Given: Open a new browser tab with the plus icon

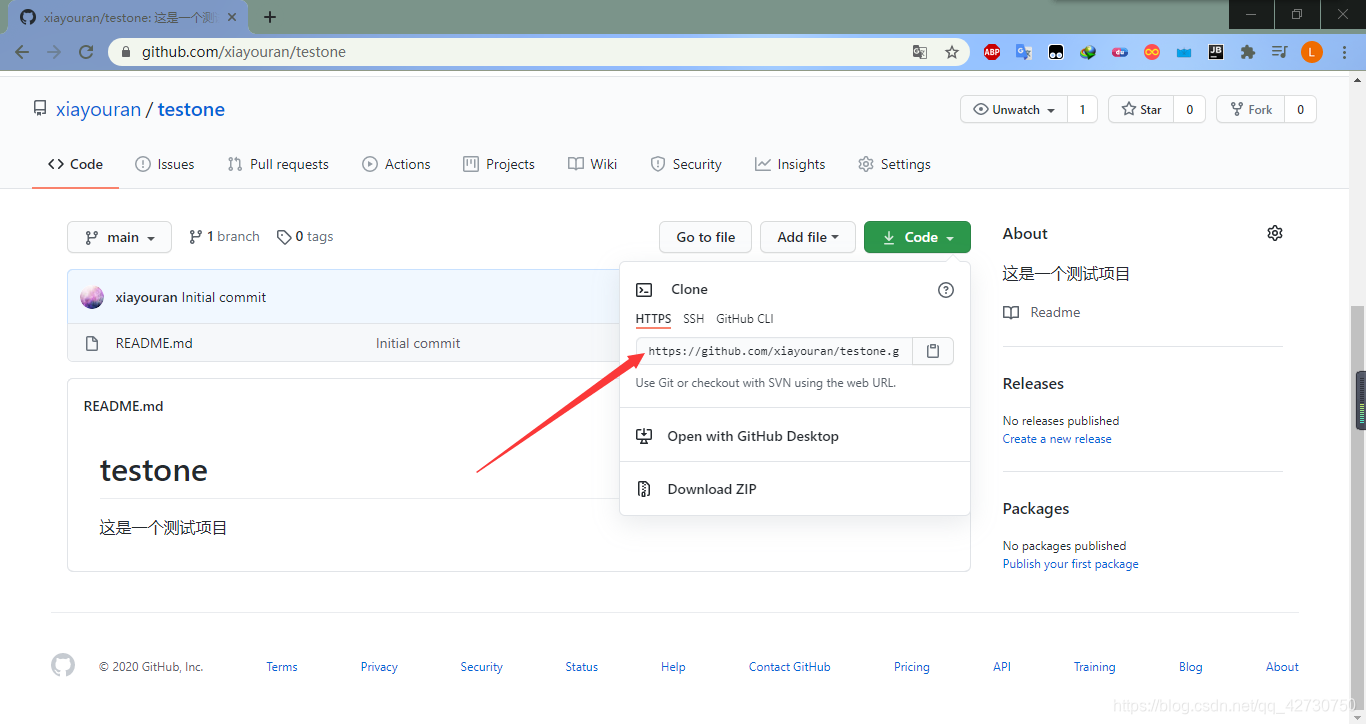Looking at the screenshot, I should 270,17.
